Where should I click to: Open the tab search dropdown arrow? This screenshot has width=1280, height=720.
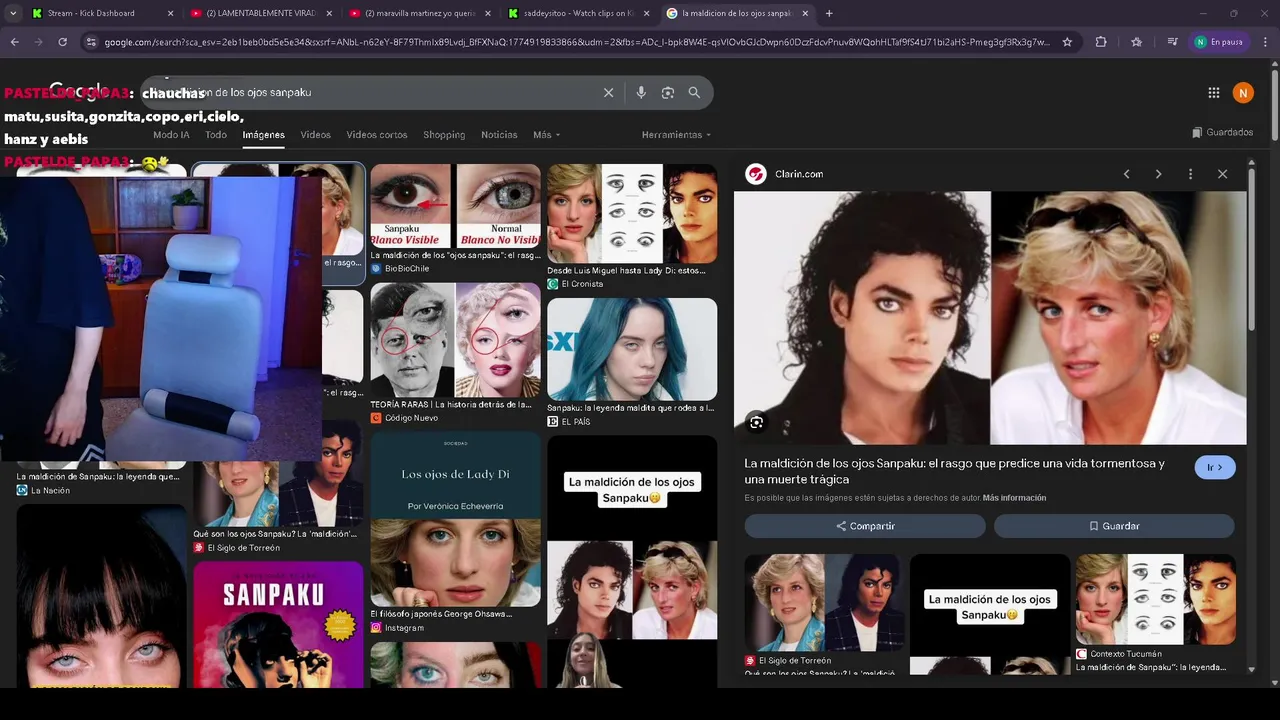[12, 13]
